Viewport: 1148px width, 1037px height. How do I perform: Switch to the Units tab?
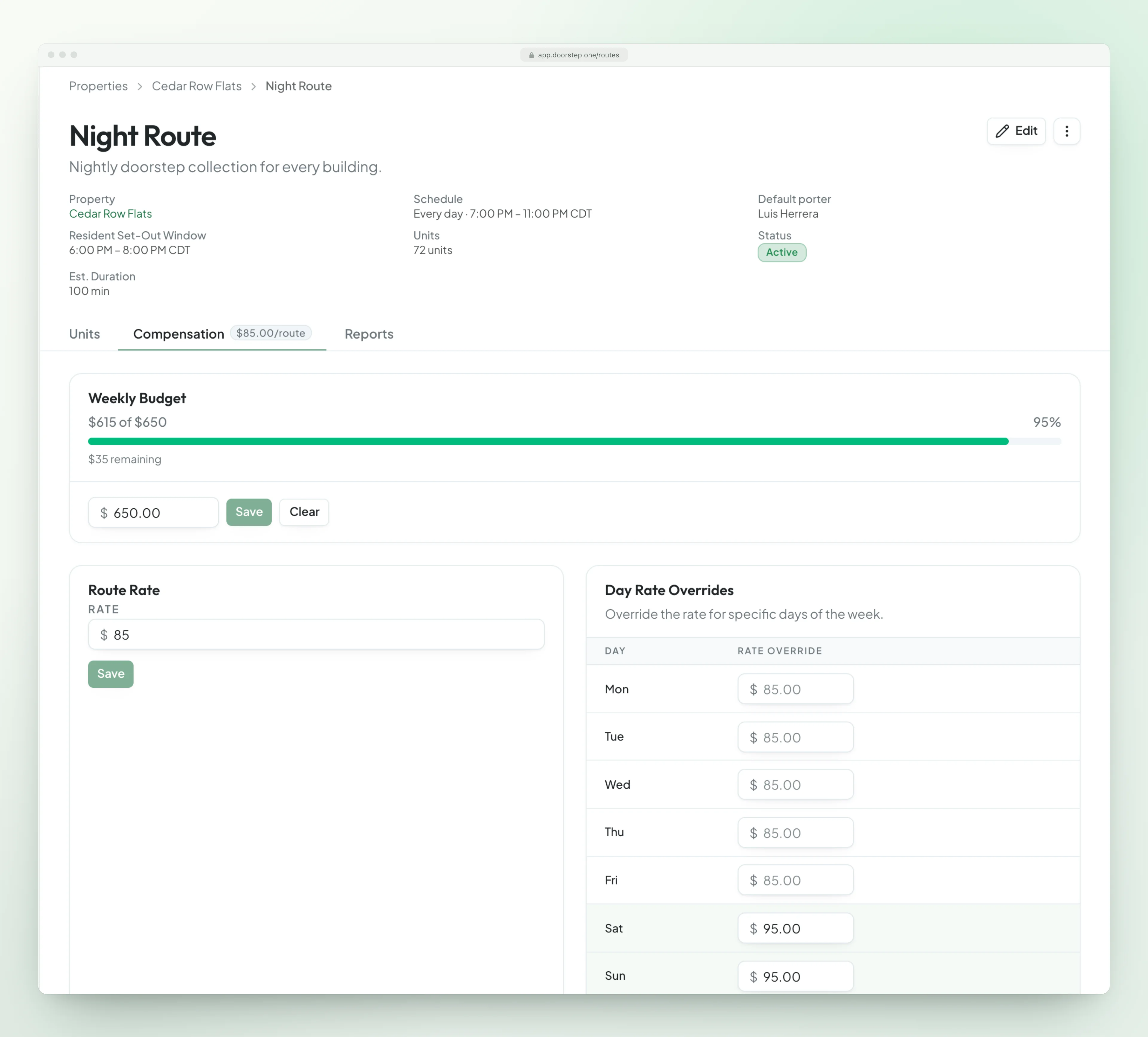84,334
